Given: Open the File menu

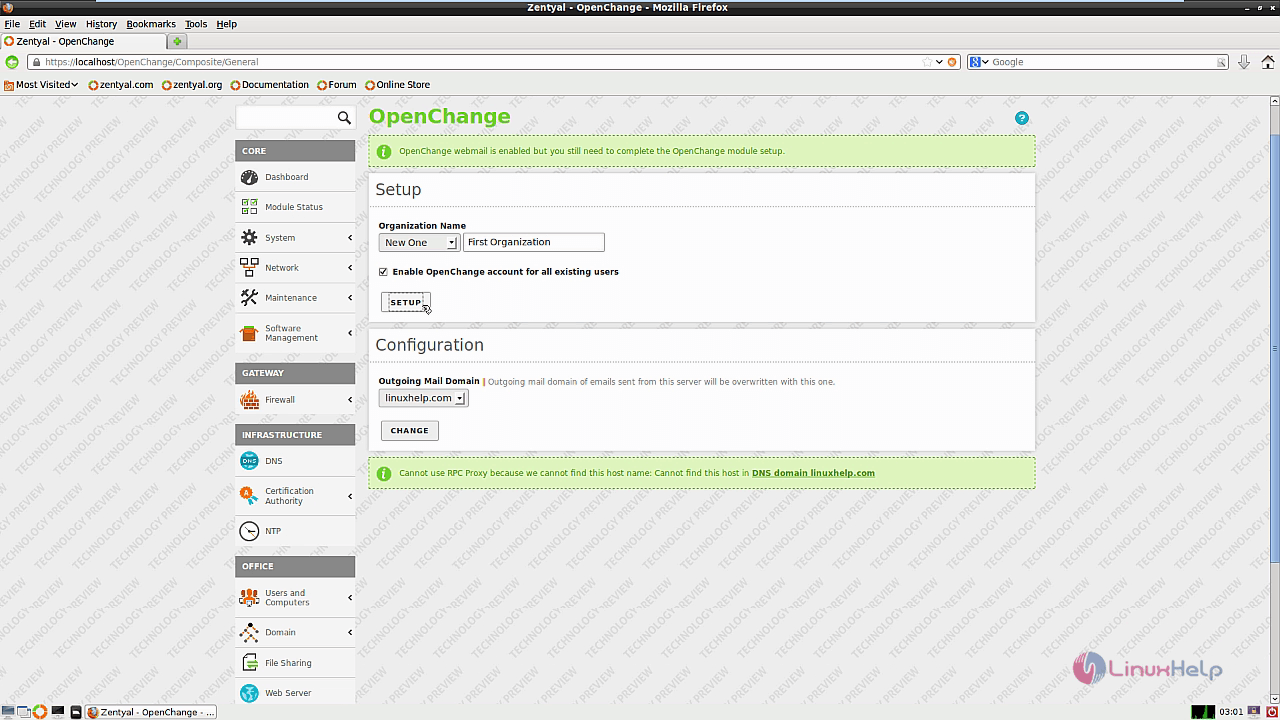Looking at the screenshot, I should click(x=12, y=24).
